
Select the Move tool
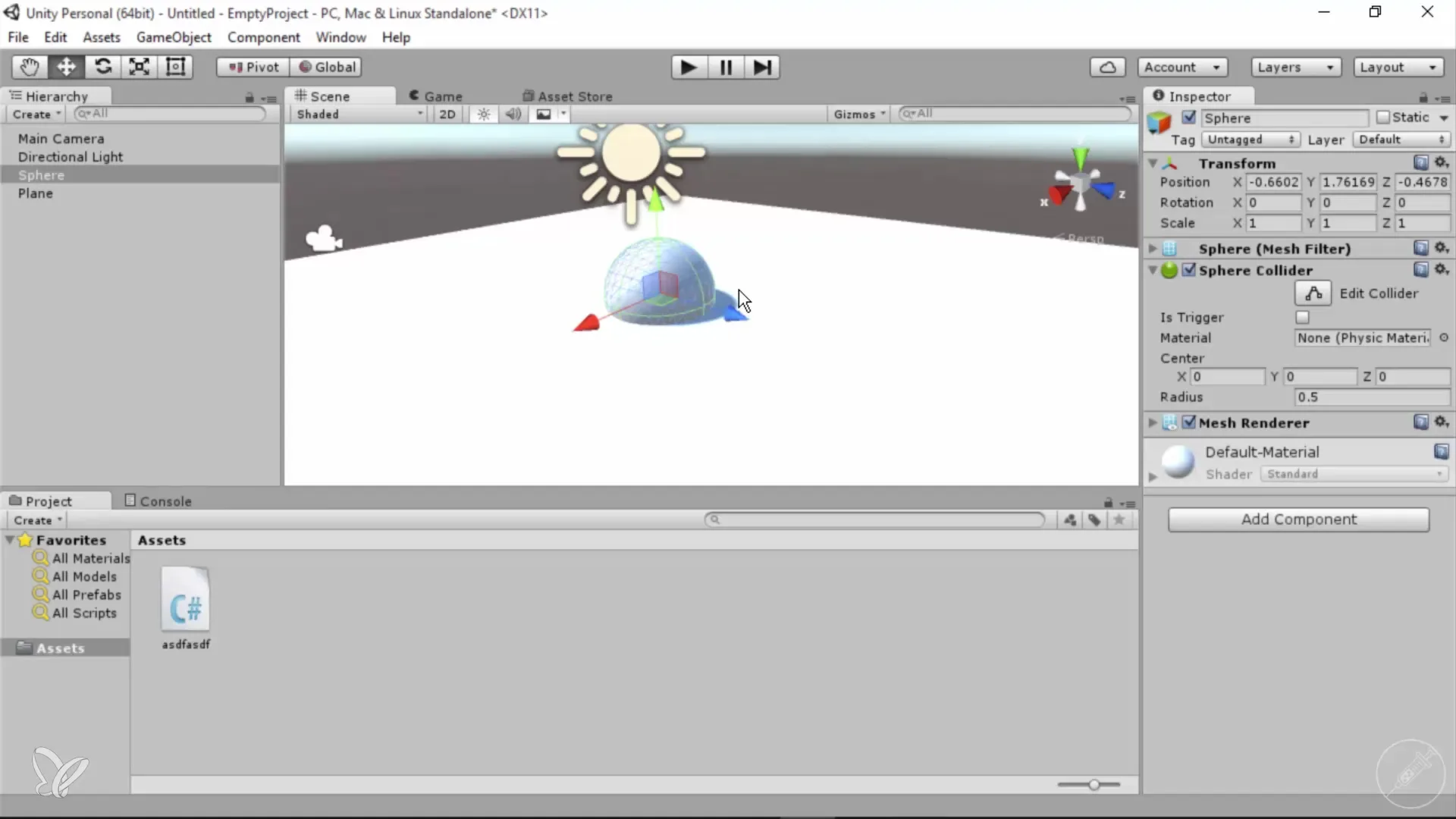pyautogui.click(x=66, y=67)
